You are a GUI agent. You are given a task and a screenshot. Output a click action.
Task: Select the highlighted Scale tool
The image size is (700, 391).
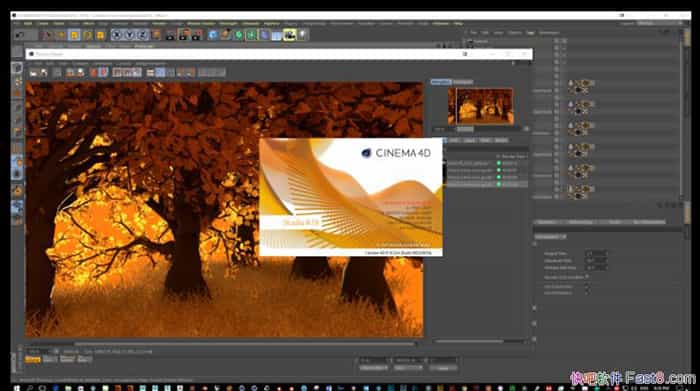[x=74, y=35]
